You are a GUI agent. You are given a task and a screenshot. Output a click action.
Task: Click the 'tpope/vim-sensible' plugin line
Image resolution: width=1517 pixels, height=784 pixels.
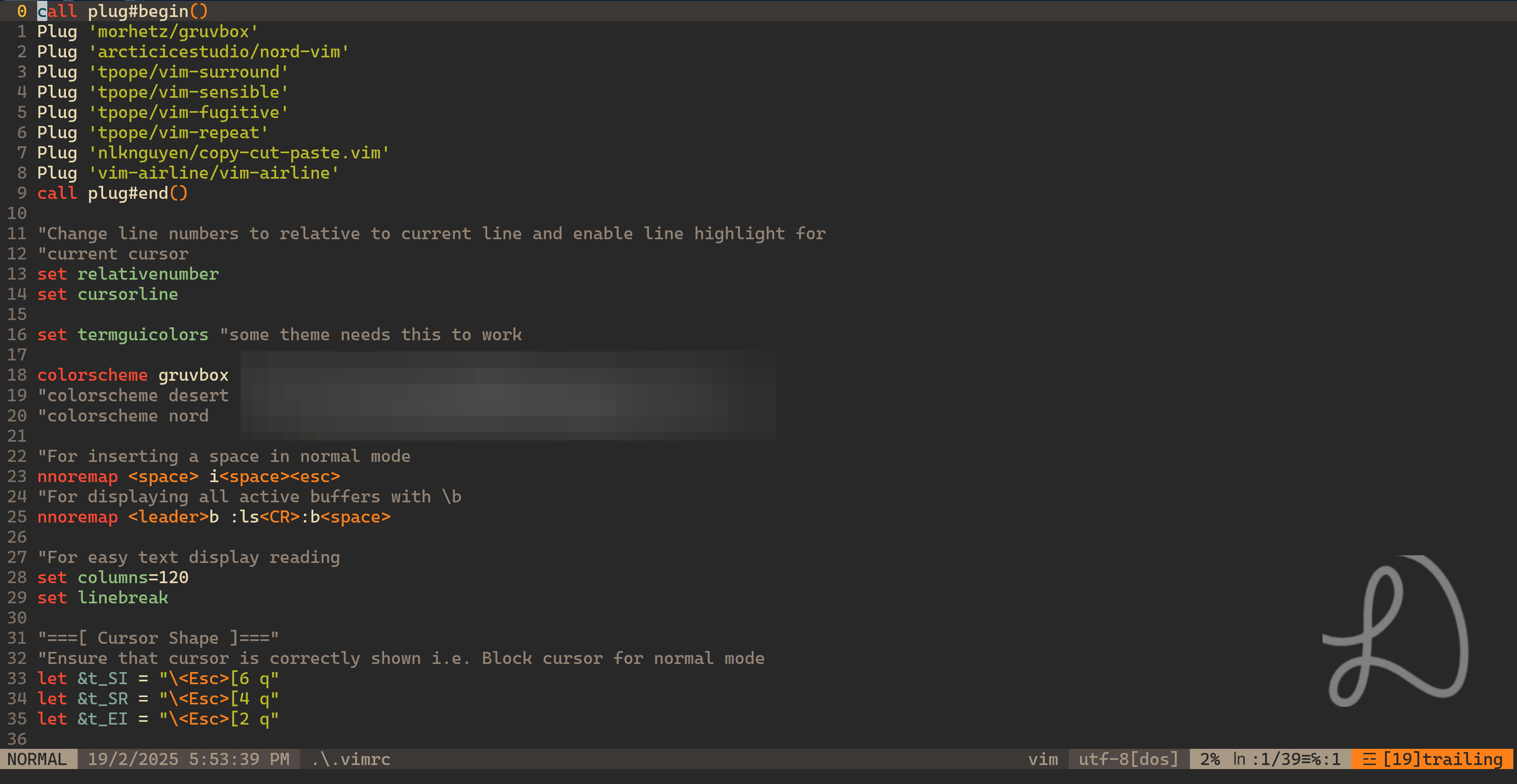(x=163, y=93)
